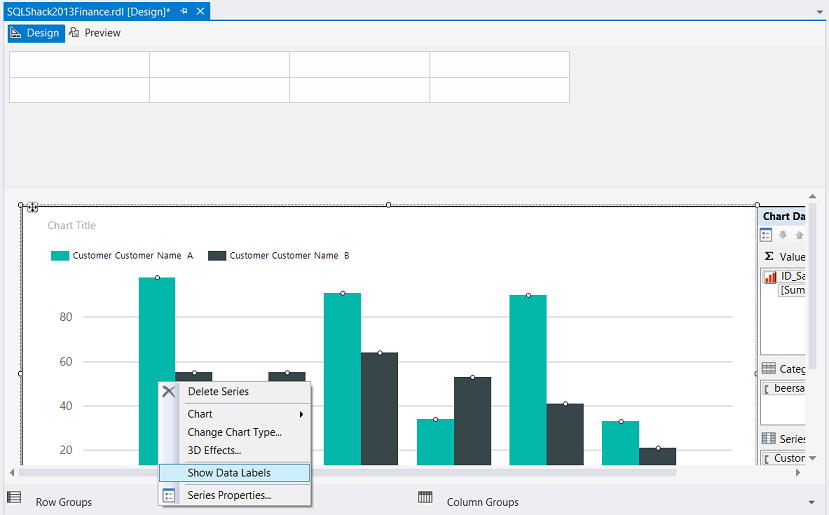829x515 pixels.
Task: Switch to the Design view tab
Action: coord(36,33)
